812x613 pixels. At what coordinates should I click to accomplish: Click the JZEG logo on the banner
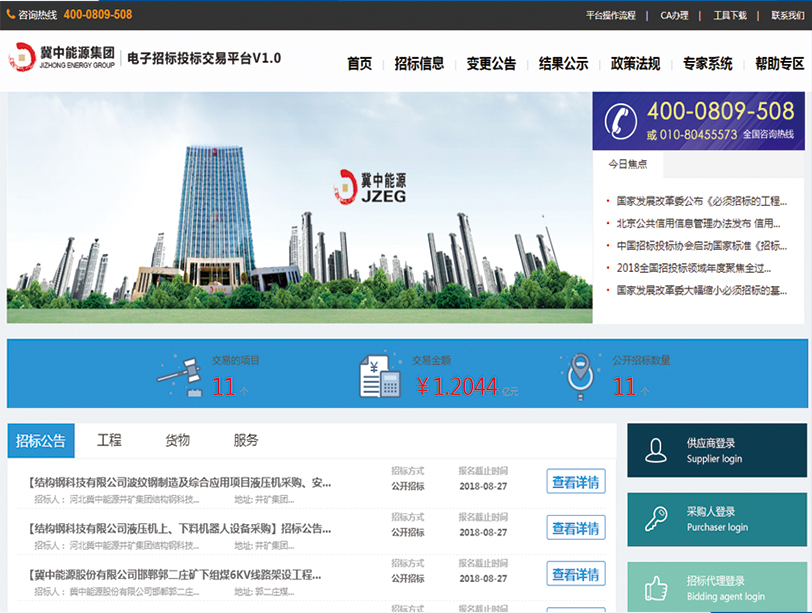pyautogui.click(x=370, y=186)
